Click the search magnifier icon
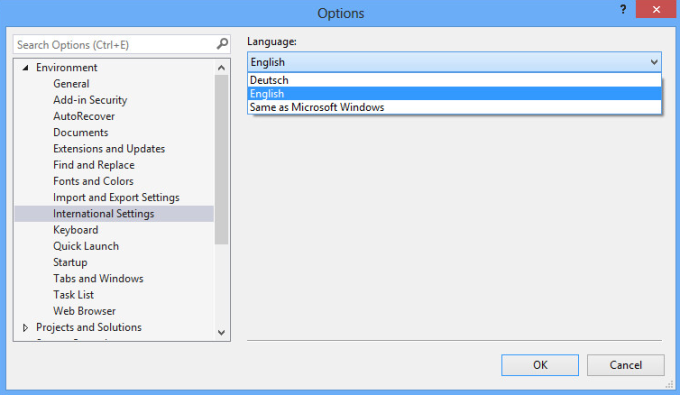This screenshot has height=395, width=680. tap(222, 44)
